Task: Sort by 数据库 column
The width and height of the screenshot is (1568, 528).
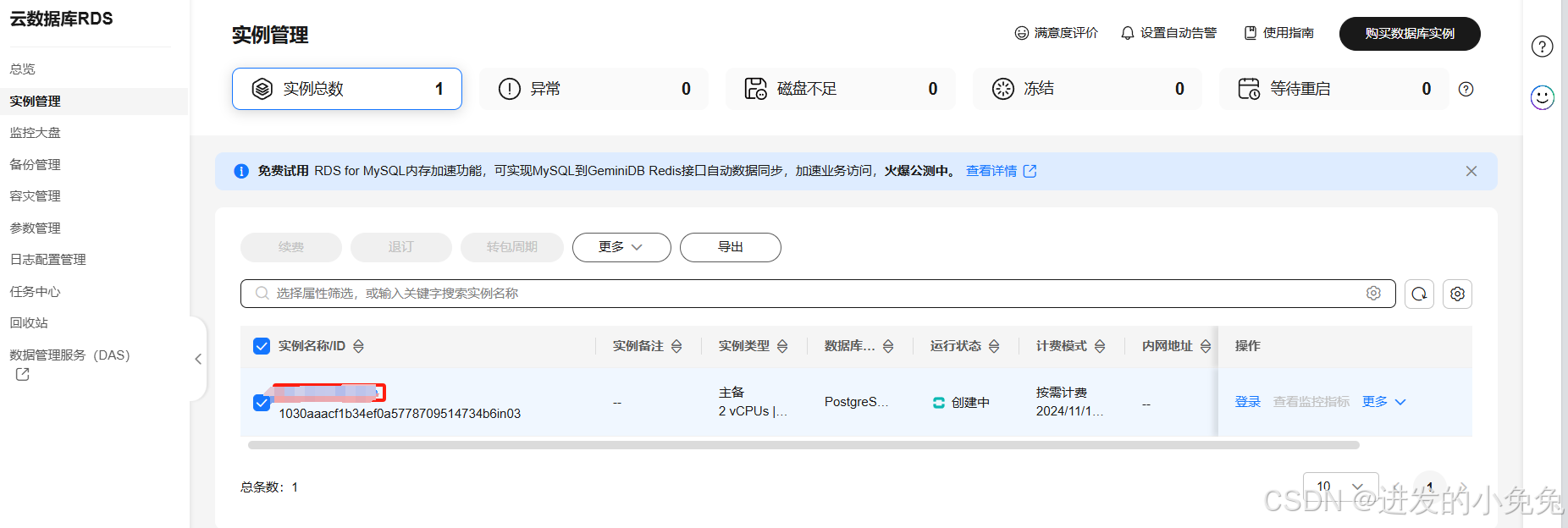Action: pos(889,346)
